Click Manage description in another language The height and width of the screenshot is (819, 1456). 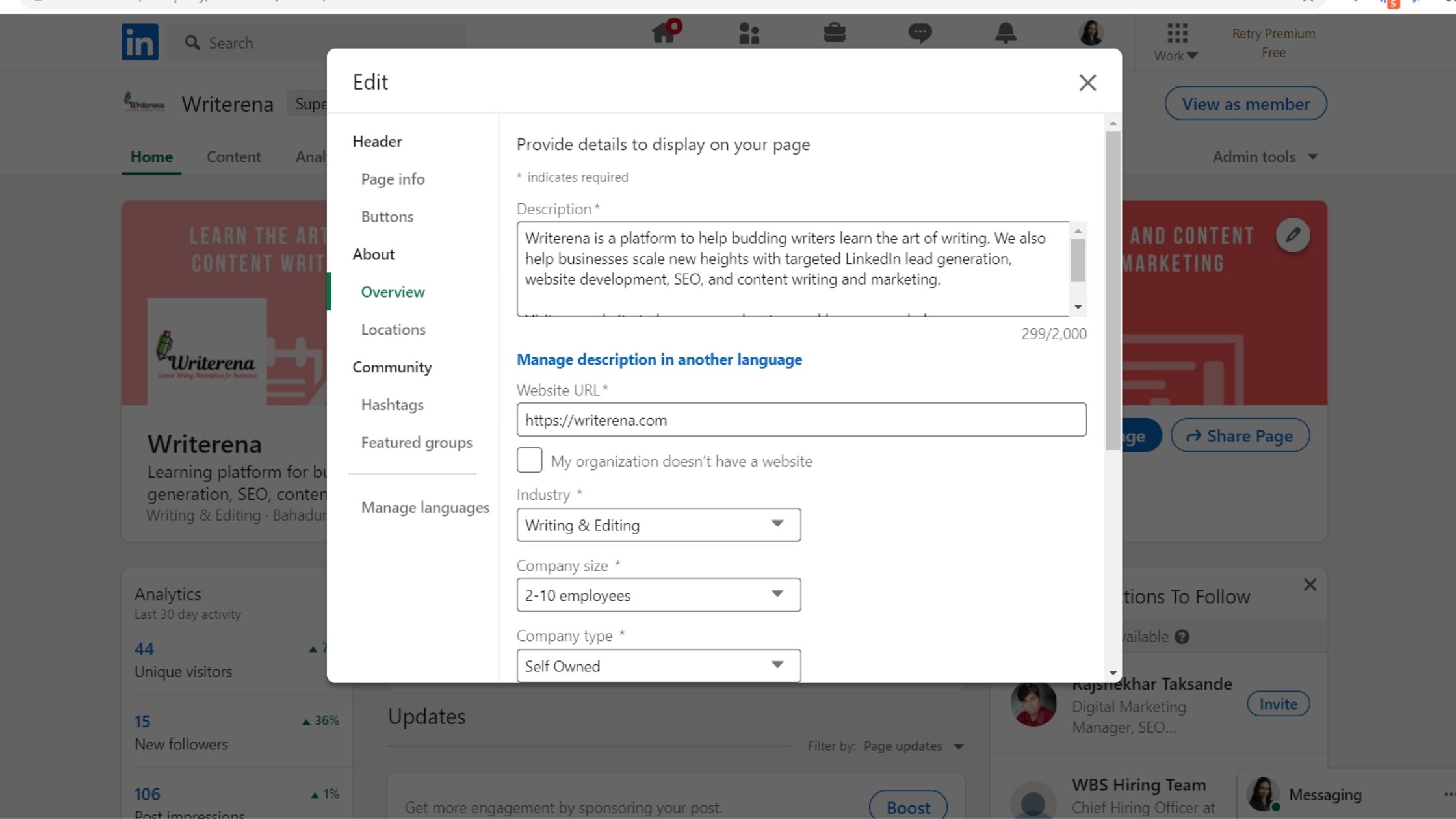[x=659, y=359]
